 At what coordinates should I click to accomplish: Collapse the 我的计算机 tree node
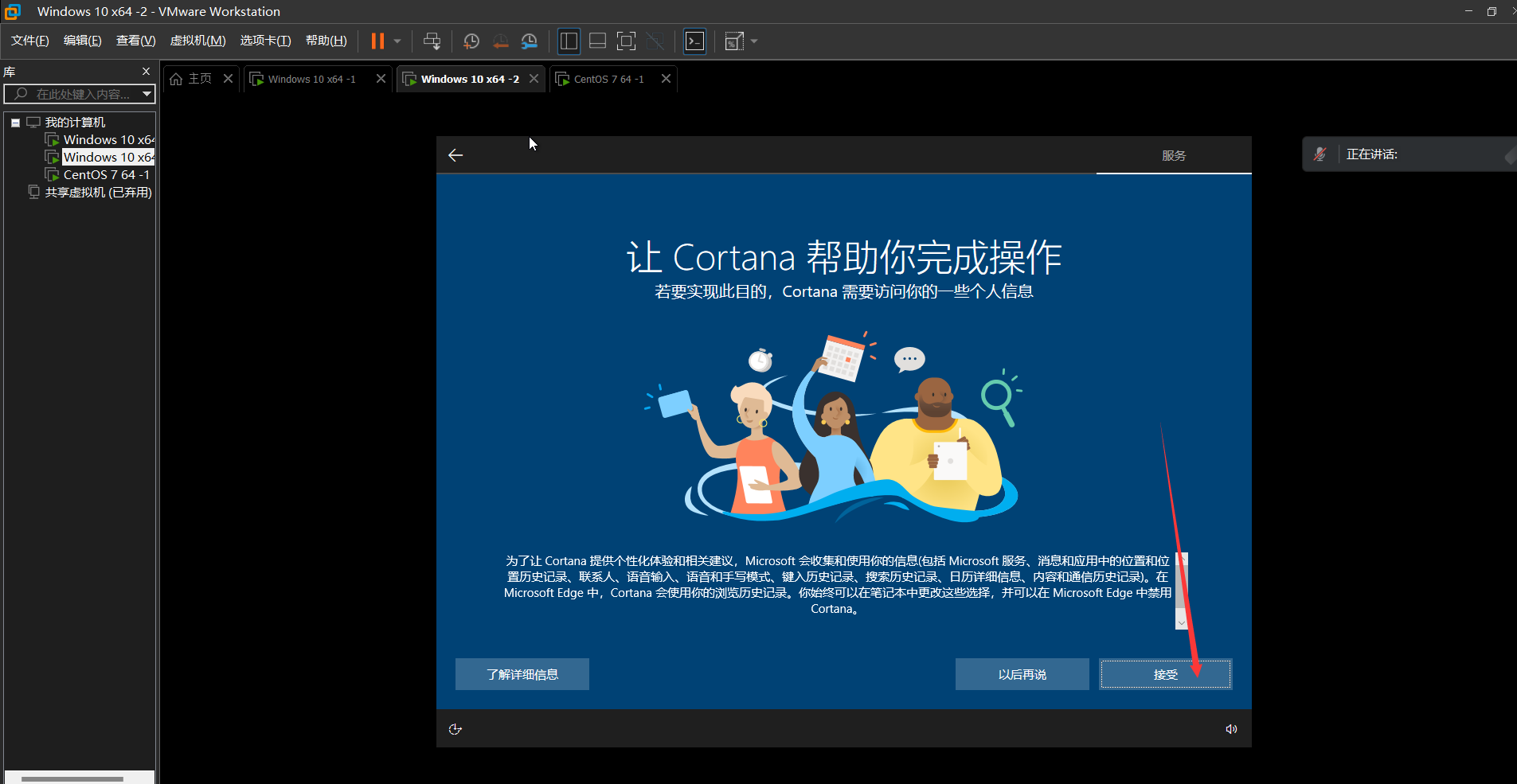click(15, 123)
